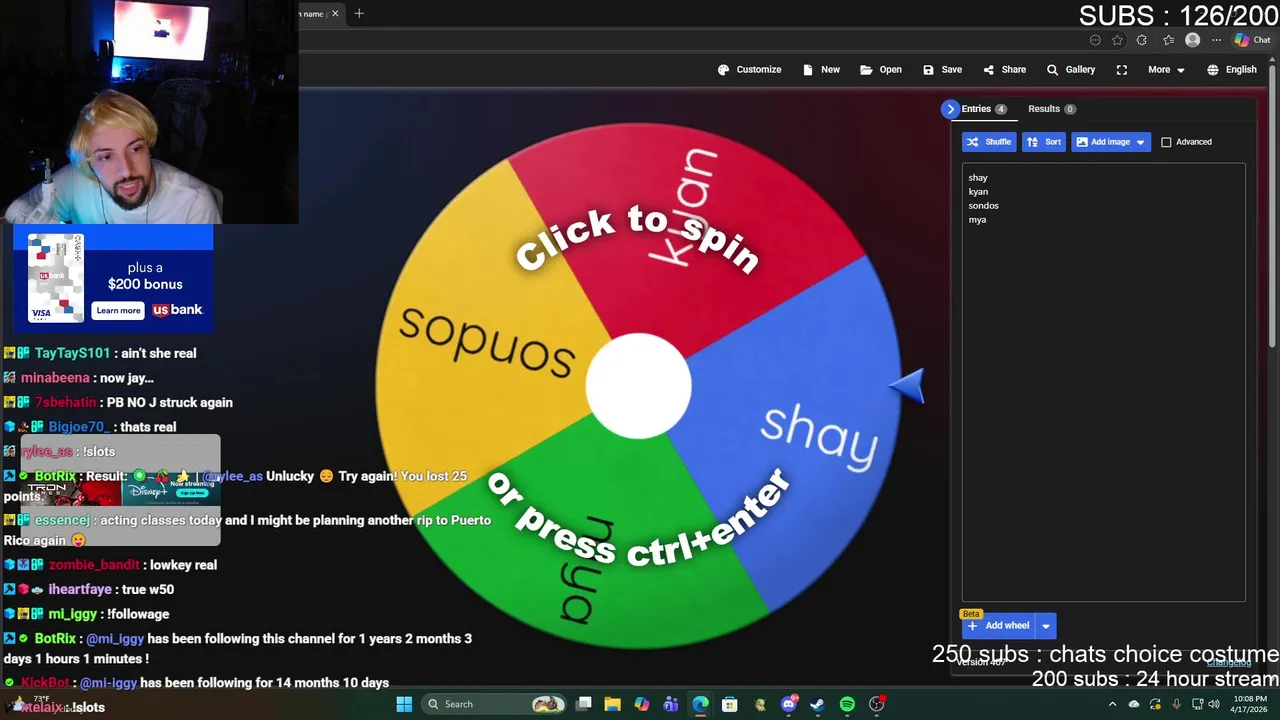This screenshot has width=1280, height=720.
Task: Open Copilot Chat in browser
Action: pos(1252,40)
